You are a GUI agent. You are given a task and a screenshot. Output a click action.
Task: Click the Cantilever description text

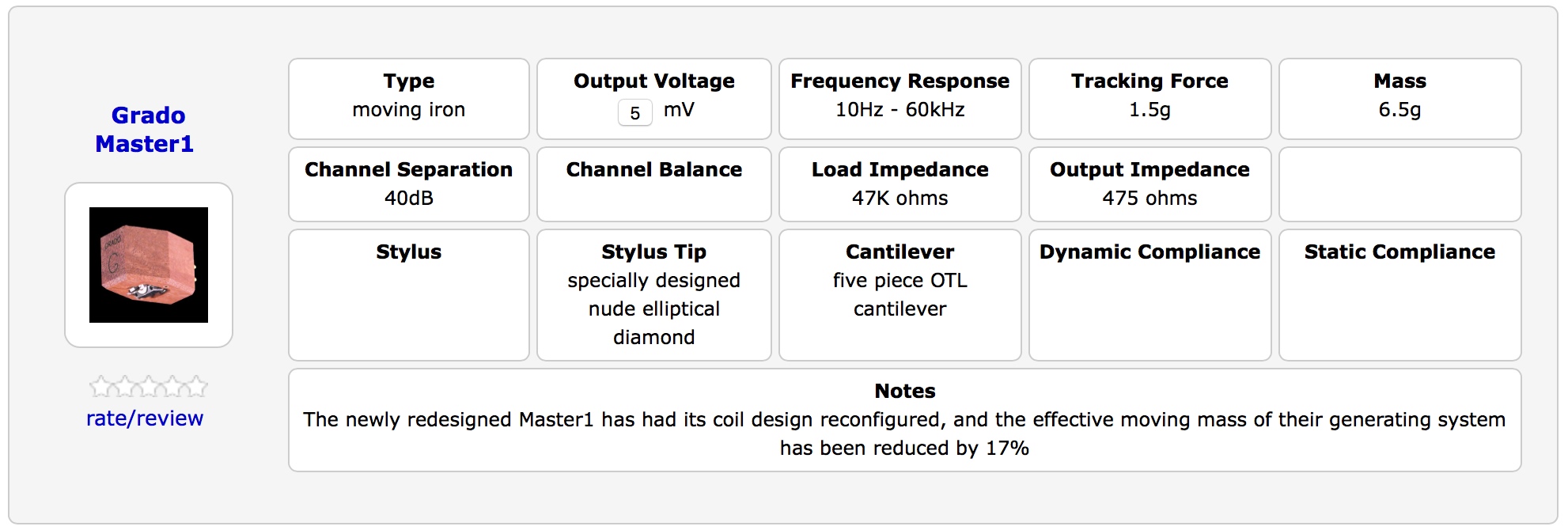click(x=900, y=295)
